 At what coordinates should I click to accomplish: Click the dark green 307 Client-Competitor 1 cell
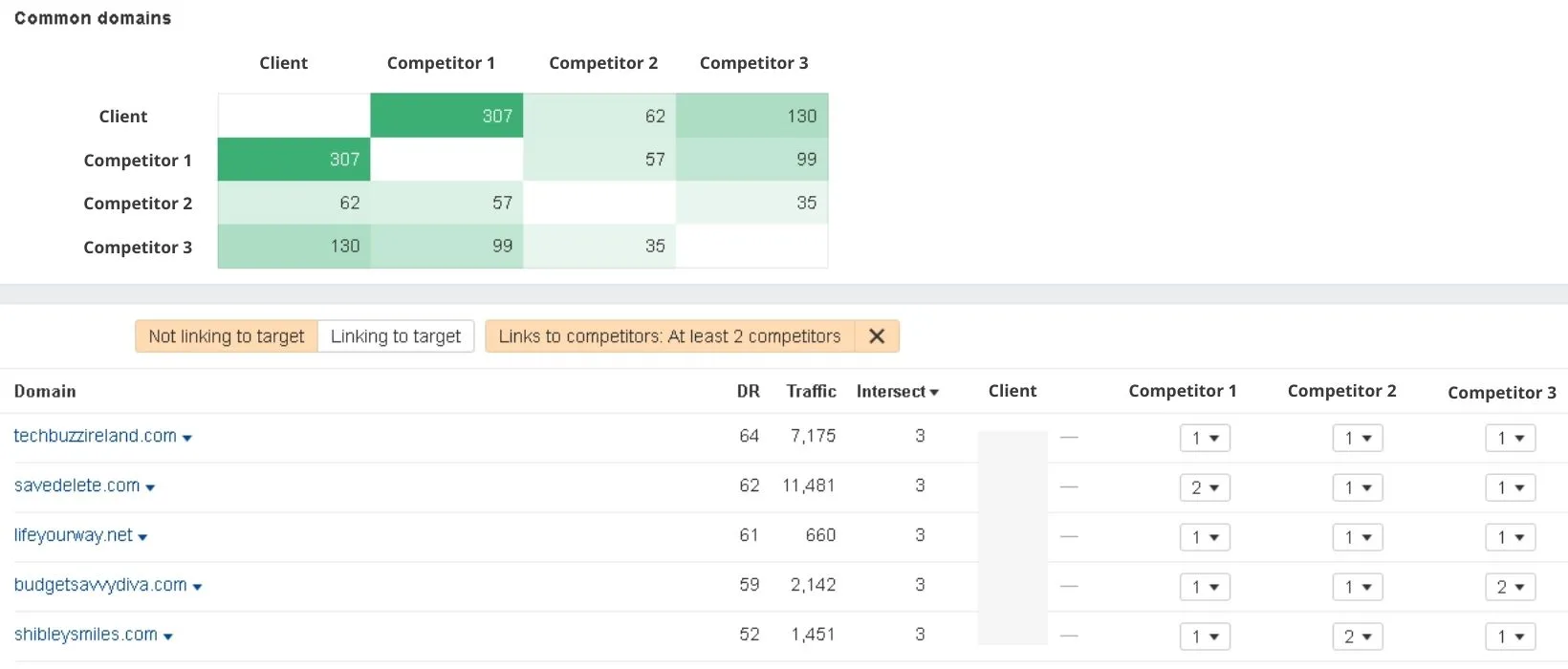tap(446, 116)
